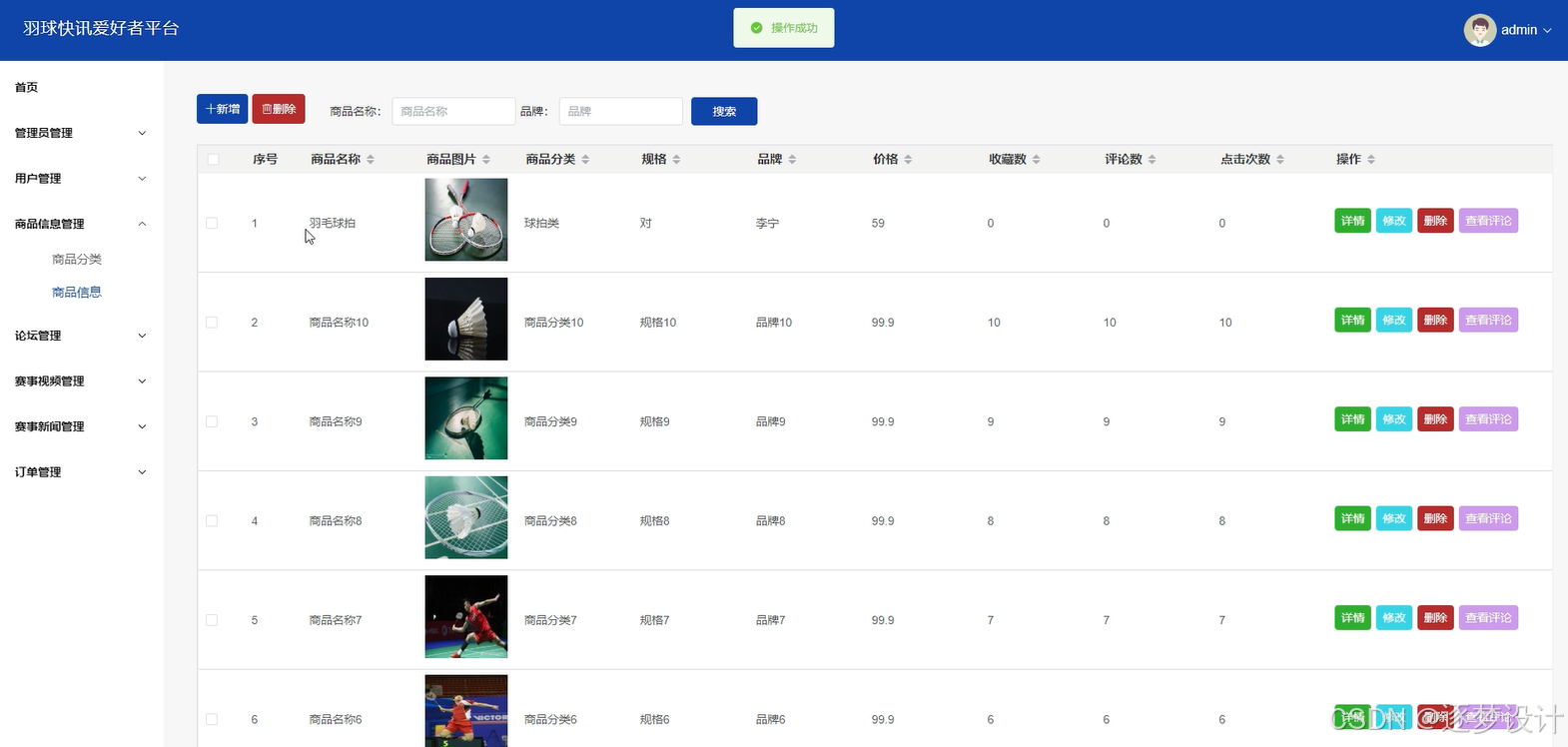View 详情 for 商品名称8 row
The image size is (1568, 747).
click(x=1352, y=518)
